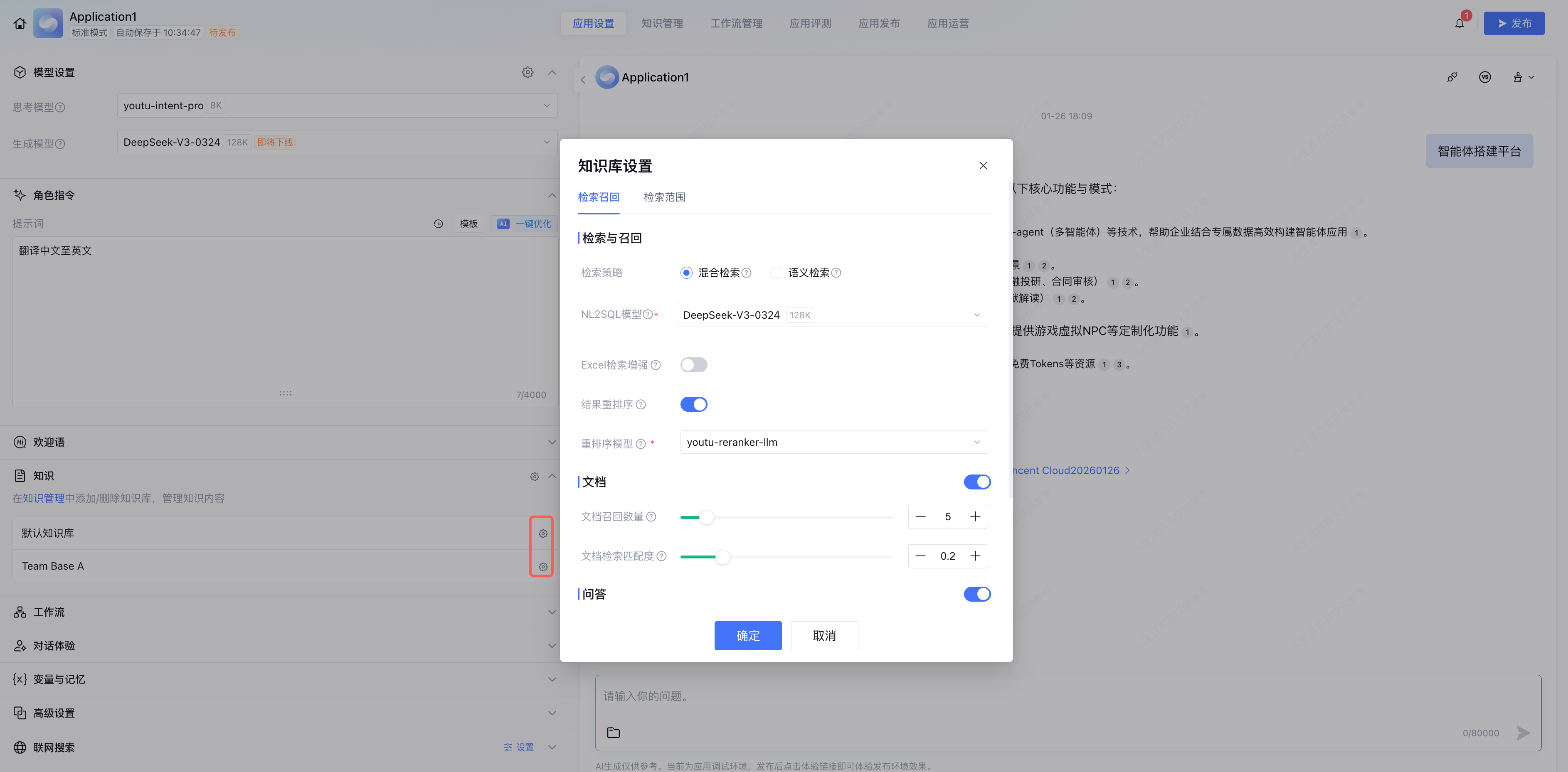
Task: Click 文档检索匹配度 slider handle
Action: pyautogui.click(x=722, y=557)
